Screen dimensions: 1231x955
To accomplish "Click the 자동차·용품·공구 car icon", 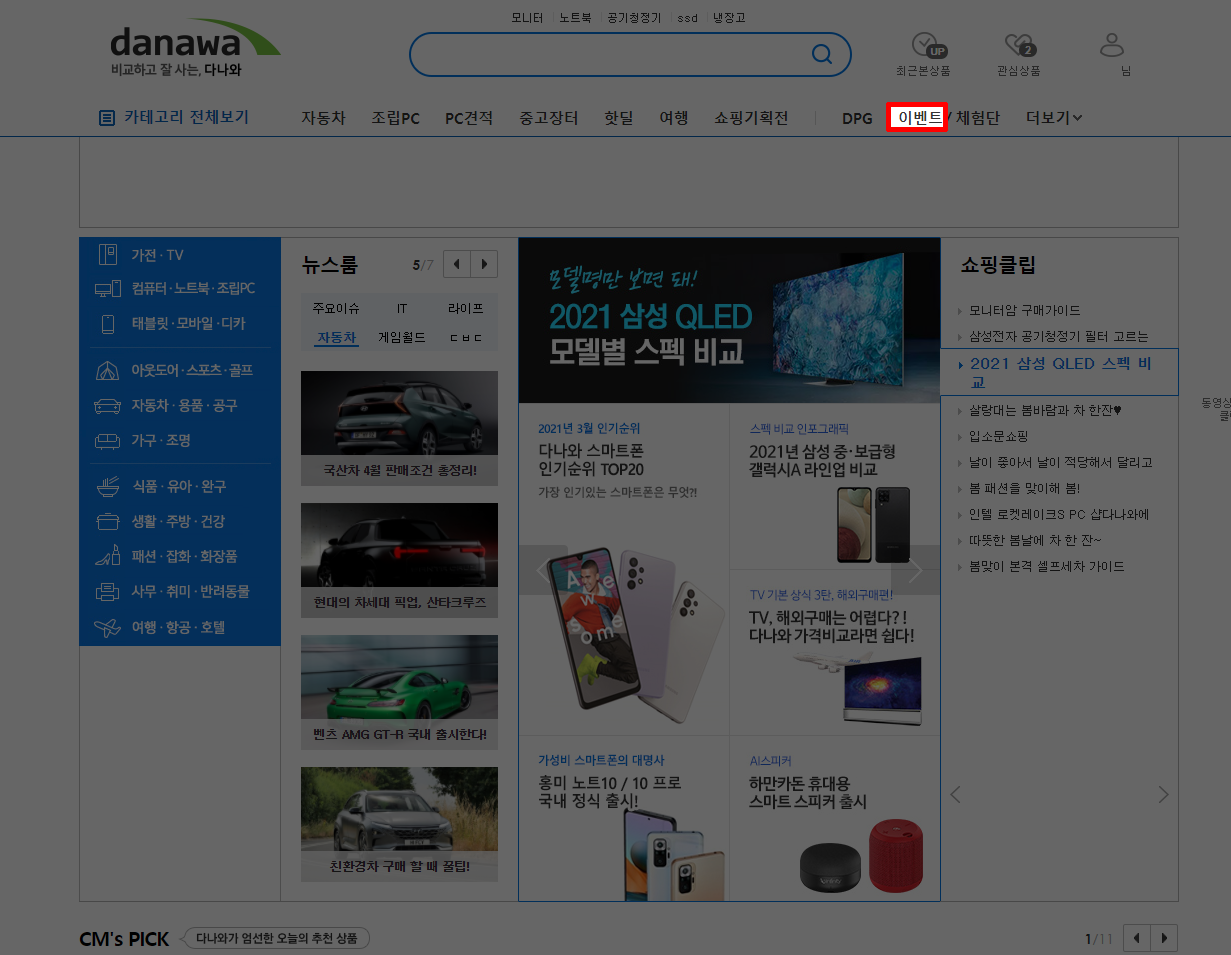I will (108, 406).
